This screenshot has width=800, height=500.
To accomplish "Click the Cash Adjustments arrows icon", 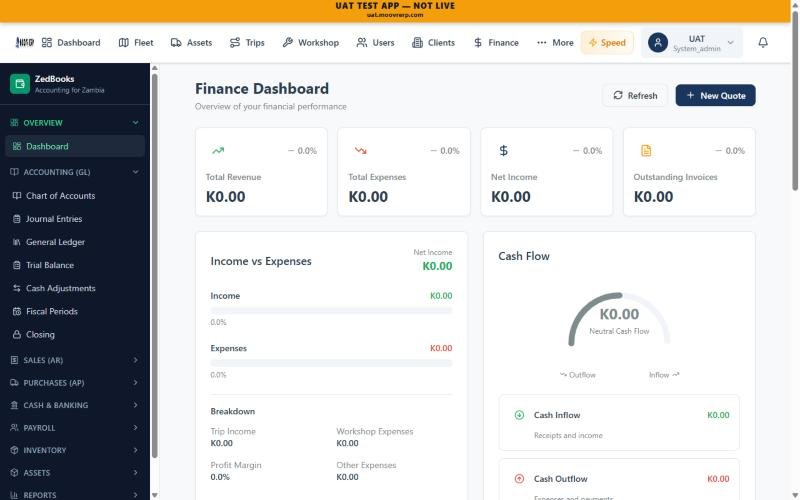I will click(17, 288).
